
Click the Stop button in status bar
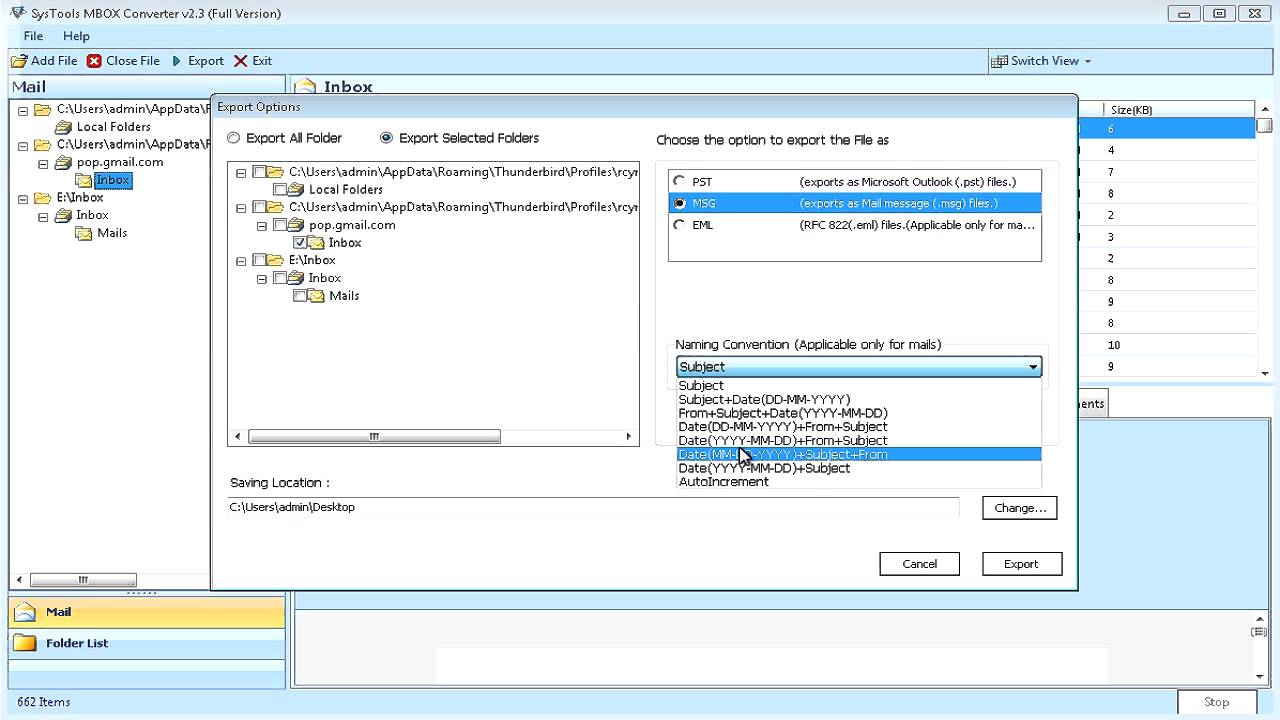click(1216, 702)
